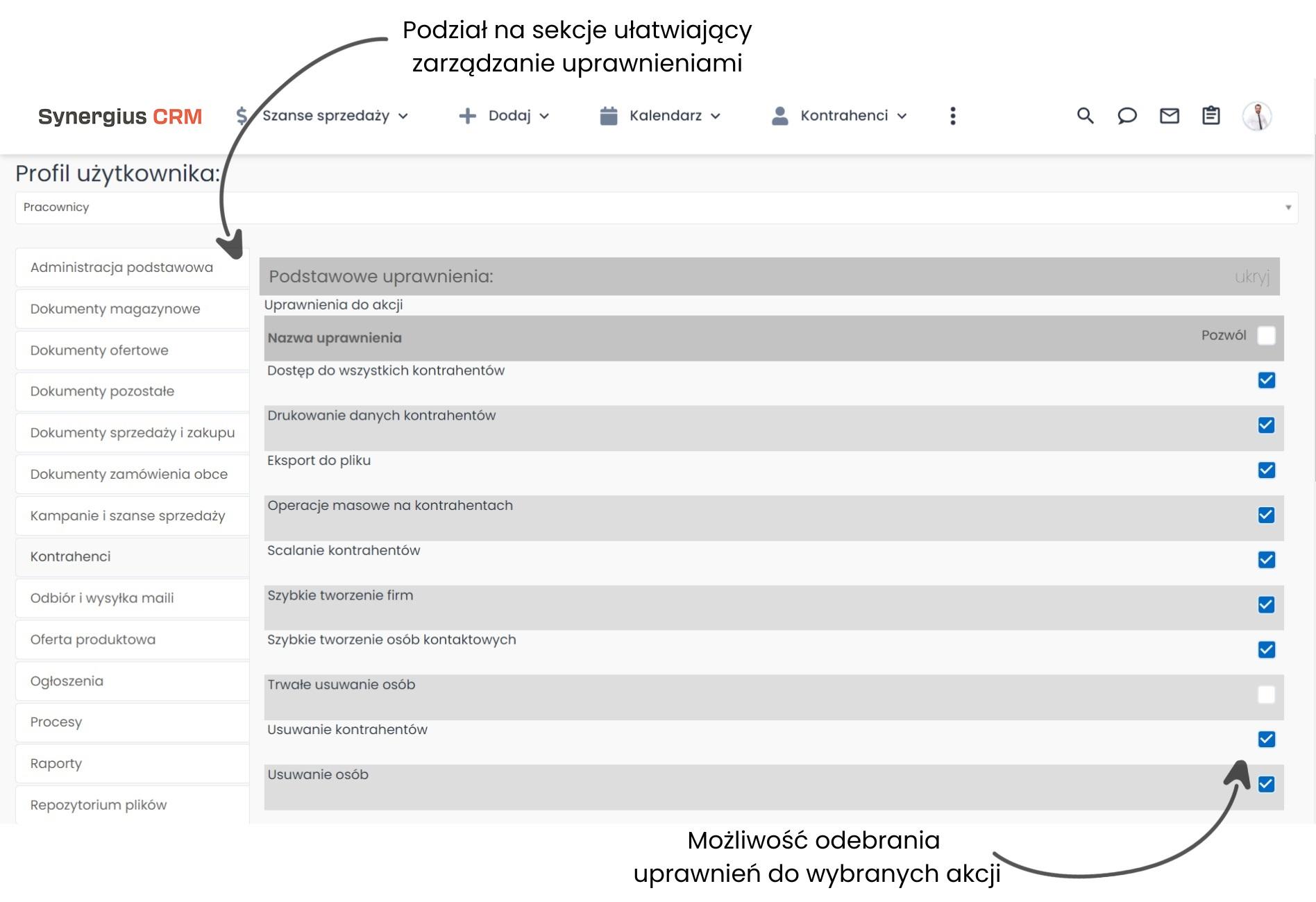The width and height of the screenshot is (1316, 902).
Task: Open the three-dot overflow menu
Action: coord(953,116)
